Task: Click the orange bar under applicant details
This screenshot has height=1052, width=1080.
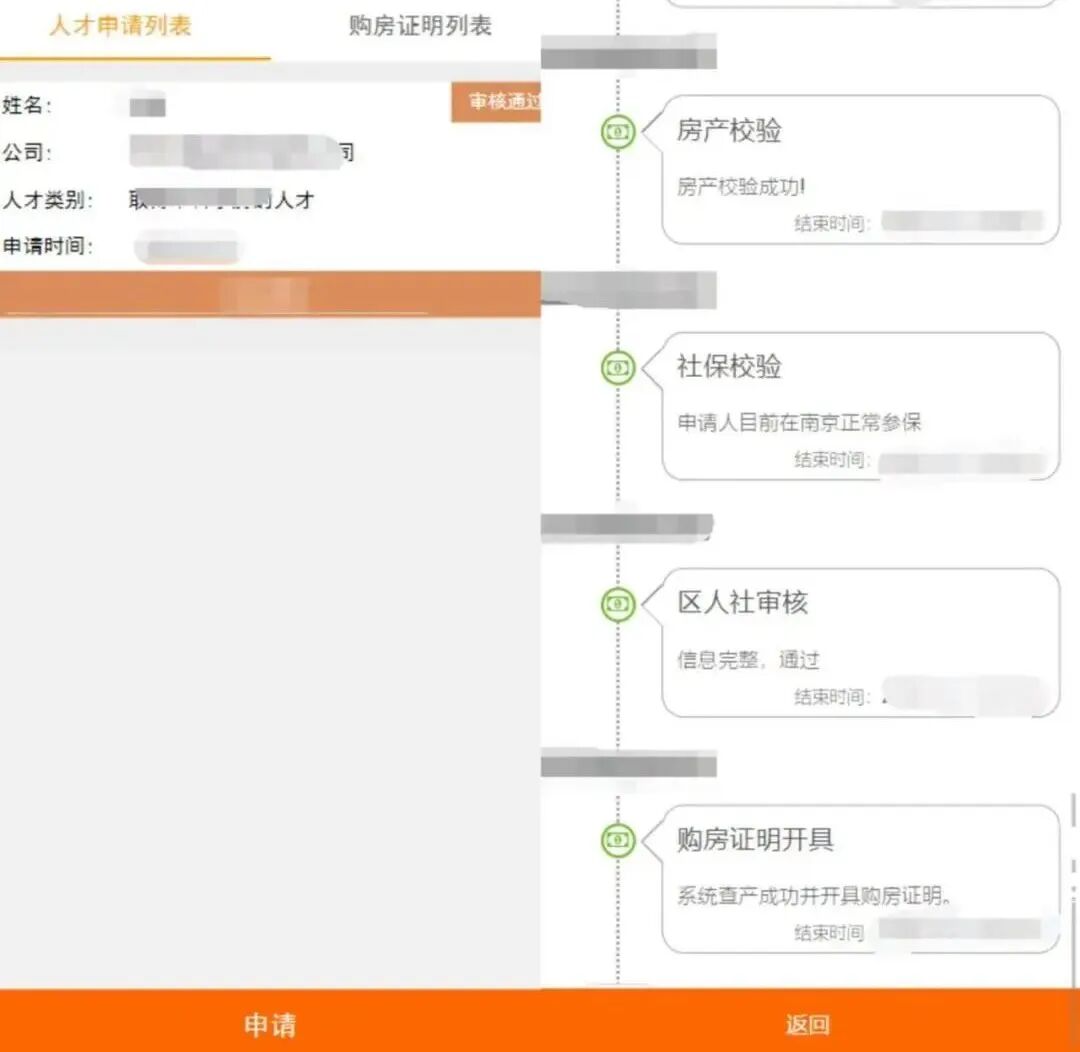Action: tap(270, 294)
